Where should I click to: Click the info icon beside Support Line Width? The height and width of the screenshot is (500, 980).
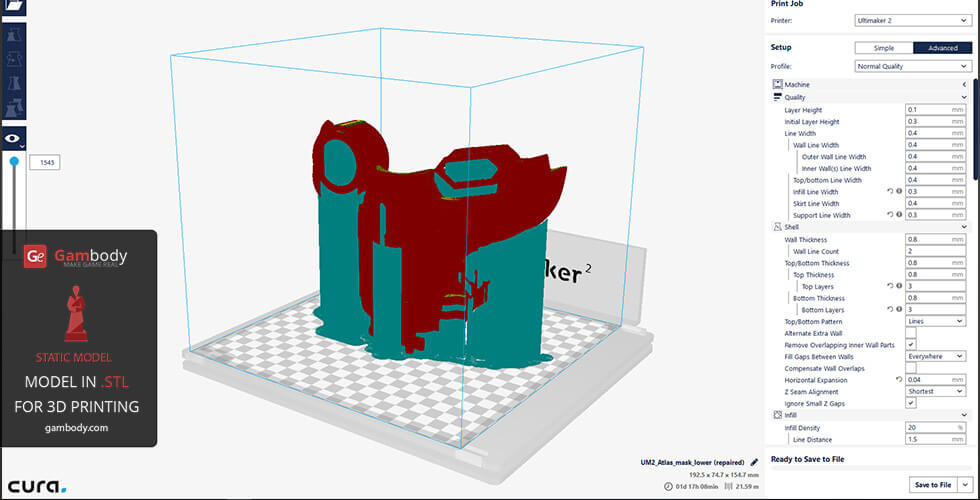[898, 215]
